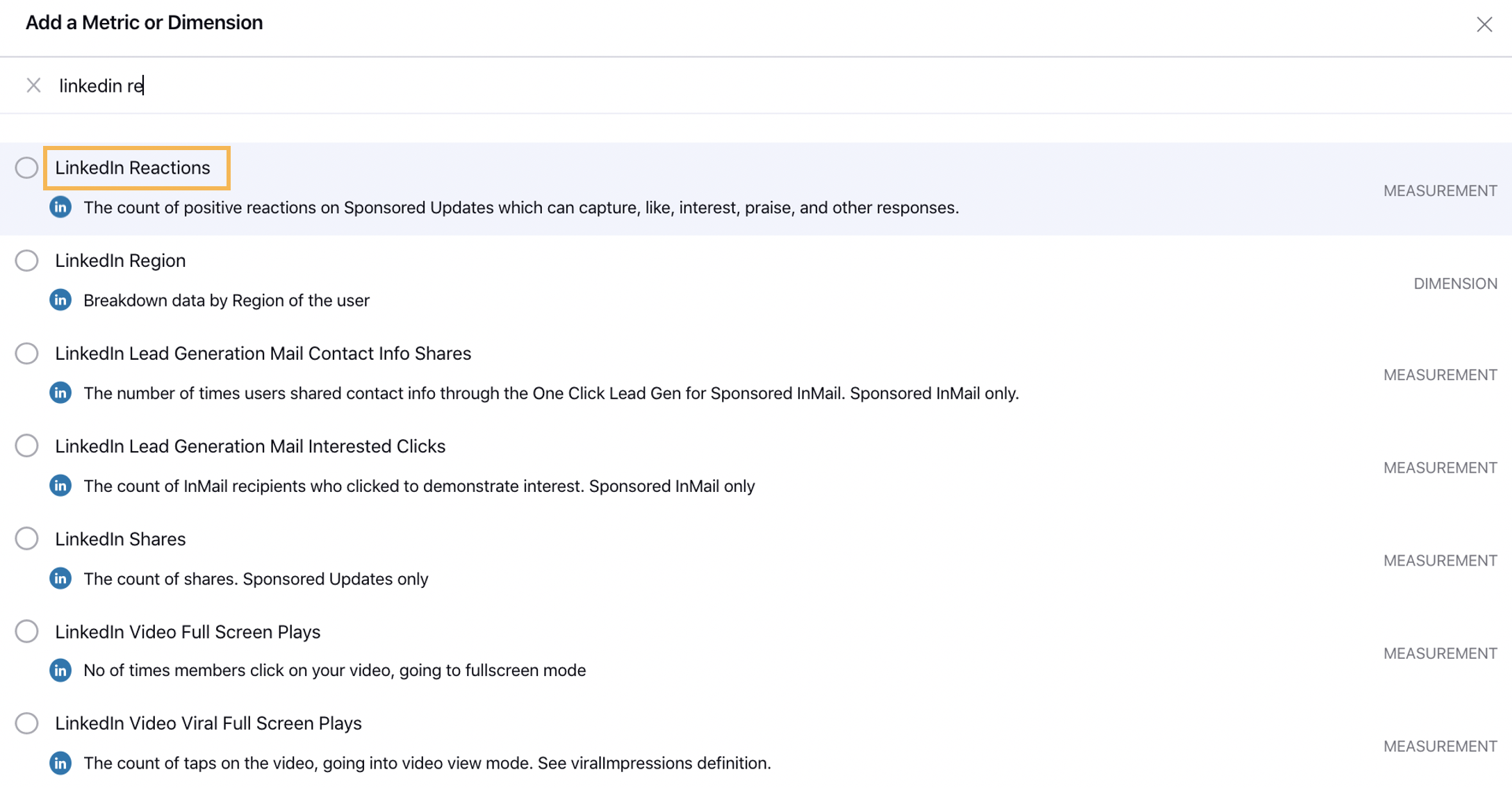Screen dimensions: 1512x788
Task: Close the Add a Metric or Dimension dialog
Action: pyautogui.click(x=1484, y=24)
